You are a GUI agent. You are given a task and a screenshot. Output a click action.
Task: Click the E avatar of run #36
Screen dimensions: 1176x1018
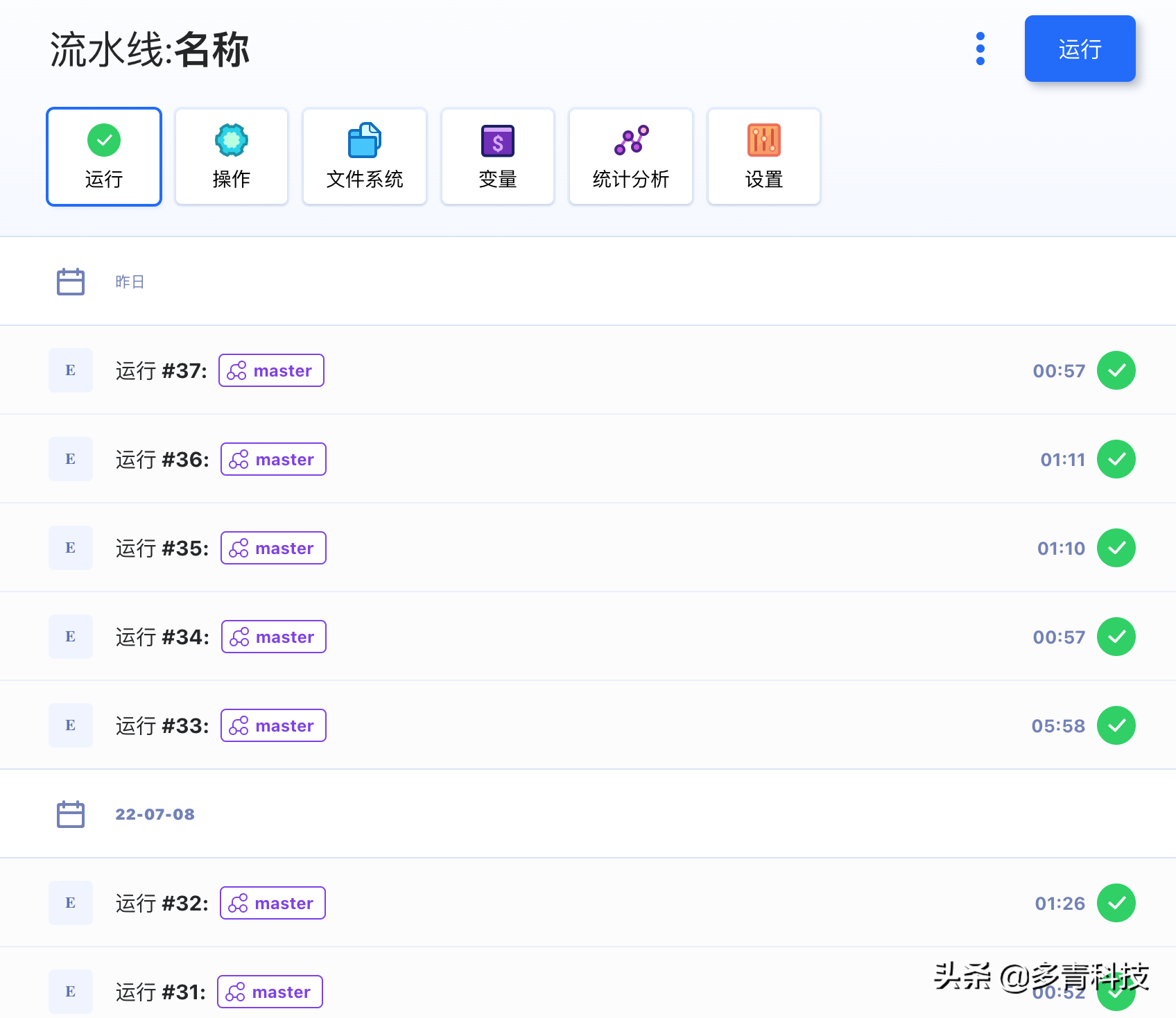tap(71, 459)
